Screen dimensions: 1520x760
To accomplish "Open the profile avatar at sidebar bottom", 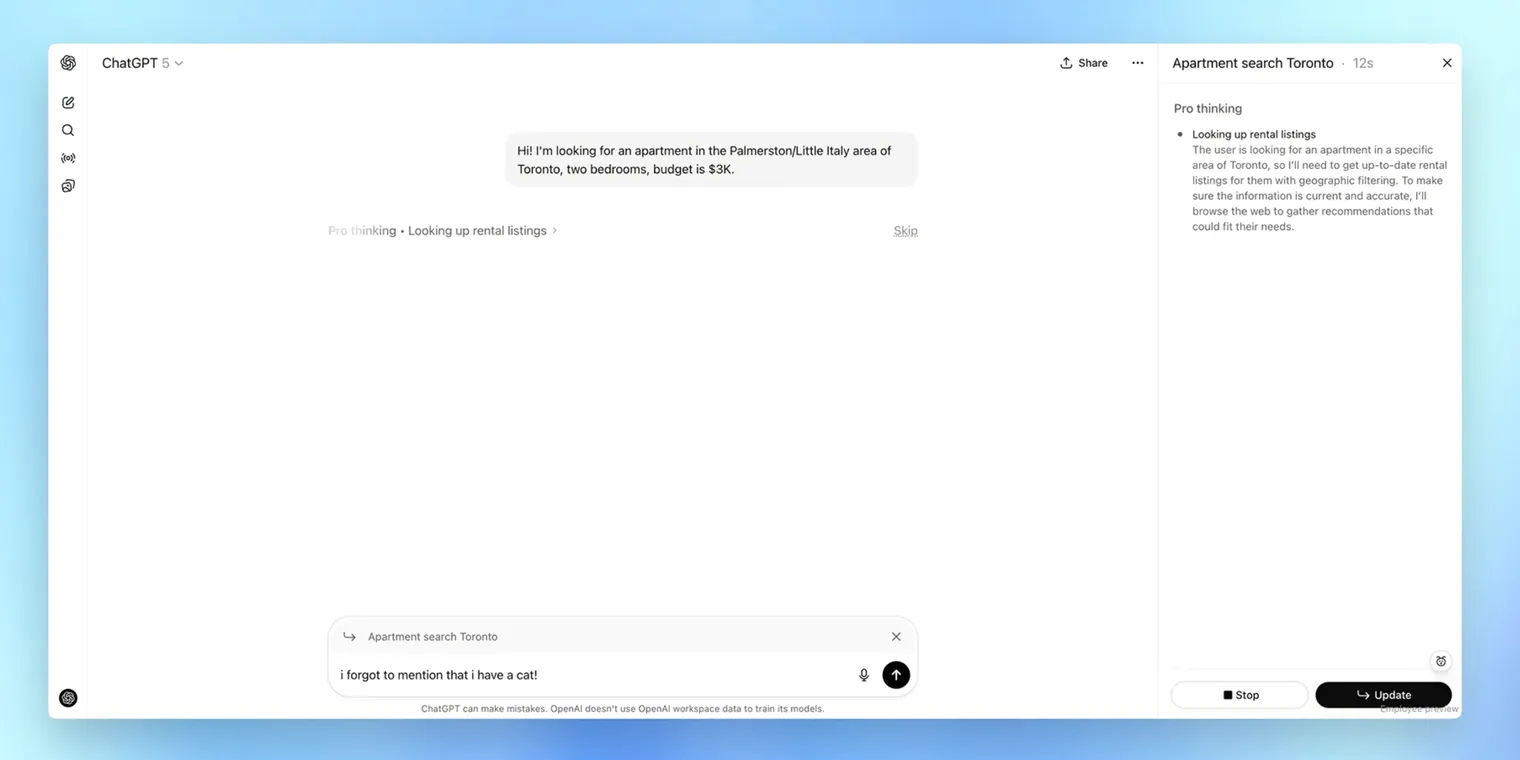I will pos(68,697).
